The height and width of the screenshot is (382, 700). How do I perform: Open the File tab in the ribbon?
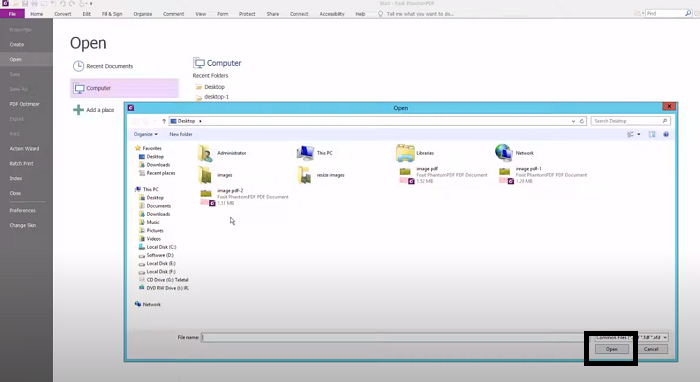(12, 14)
